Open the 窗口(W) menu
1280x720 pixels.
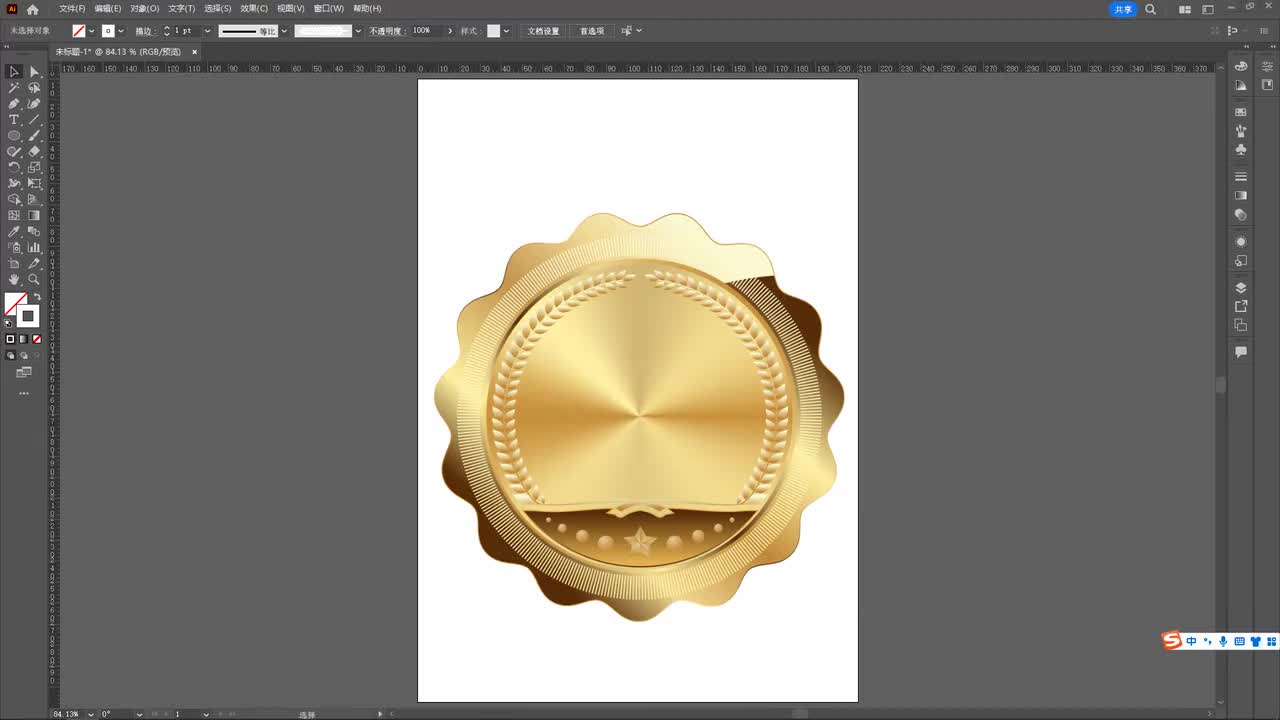click(328, 9)
